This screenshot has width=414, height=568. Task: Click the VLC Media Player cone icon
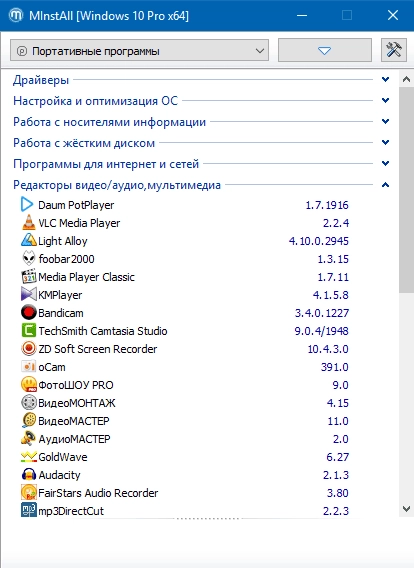28,223
